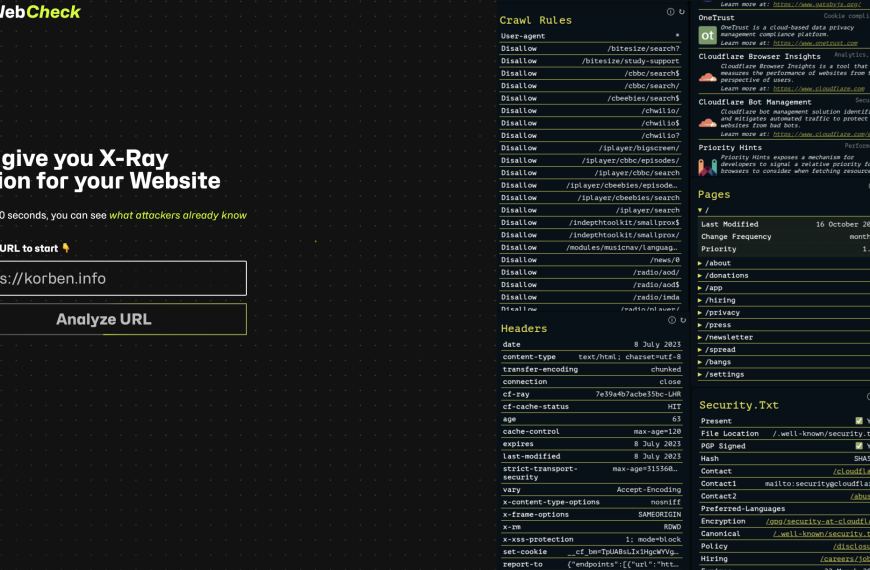Open the Contact cloudflare link in Security.Txt

coord(851,471)
